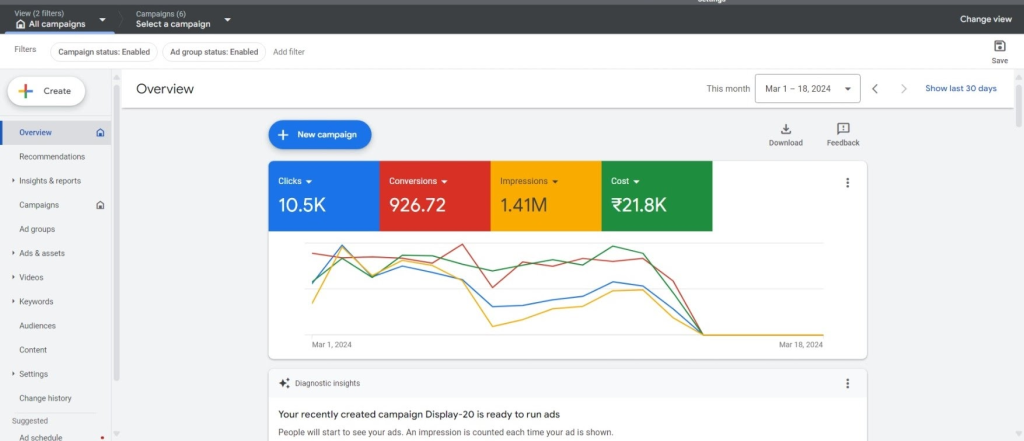Click the Diagnostic insights sparkle icon

284,384
